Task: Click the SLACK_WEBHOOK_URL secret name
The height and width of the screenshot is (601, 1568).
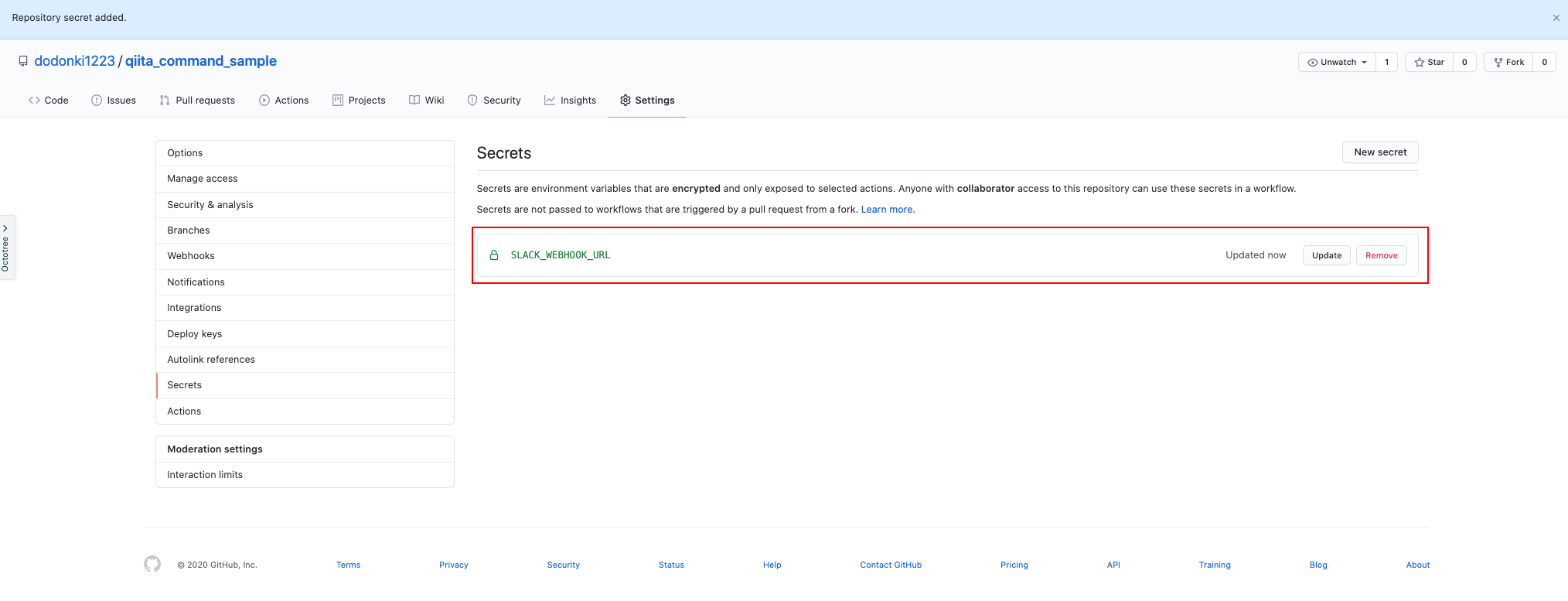Action: pyautogui.click(x=561, y=255)
